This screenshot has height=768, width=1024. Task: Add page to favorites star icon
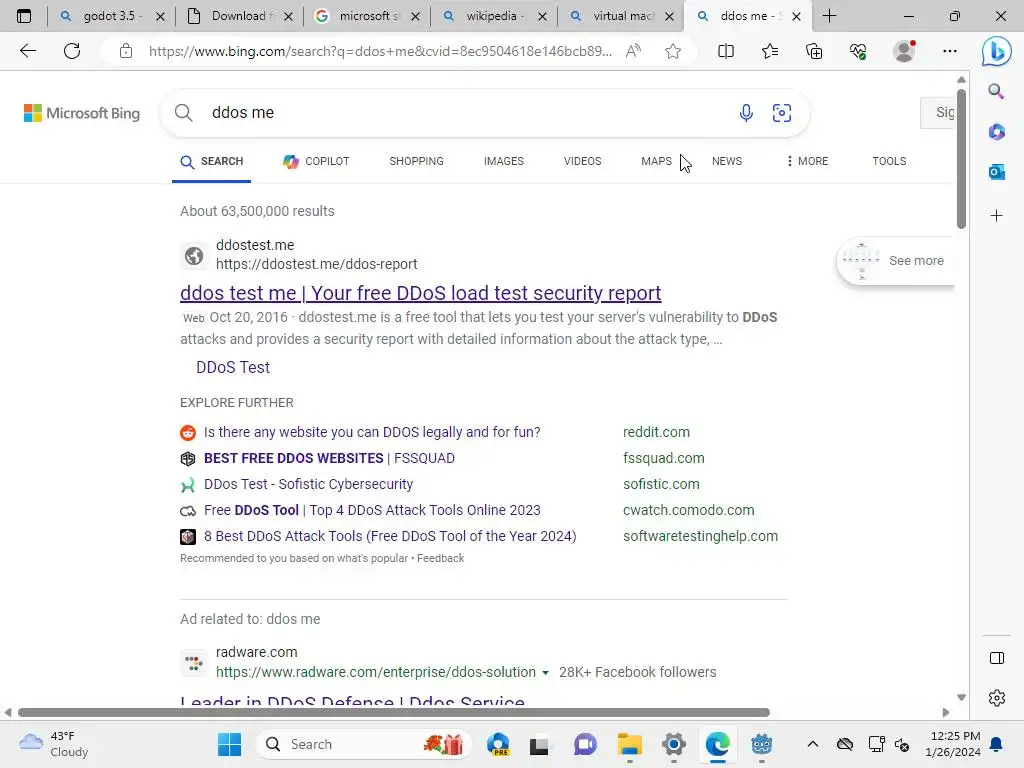pos(673,51)
